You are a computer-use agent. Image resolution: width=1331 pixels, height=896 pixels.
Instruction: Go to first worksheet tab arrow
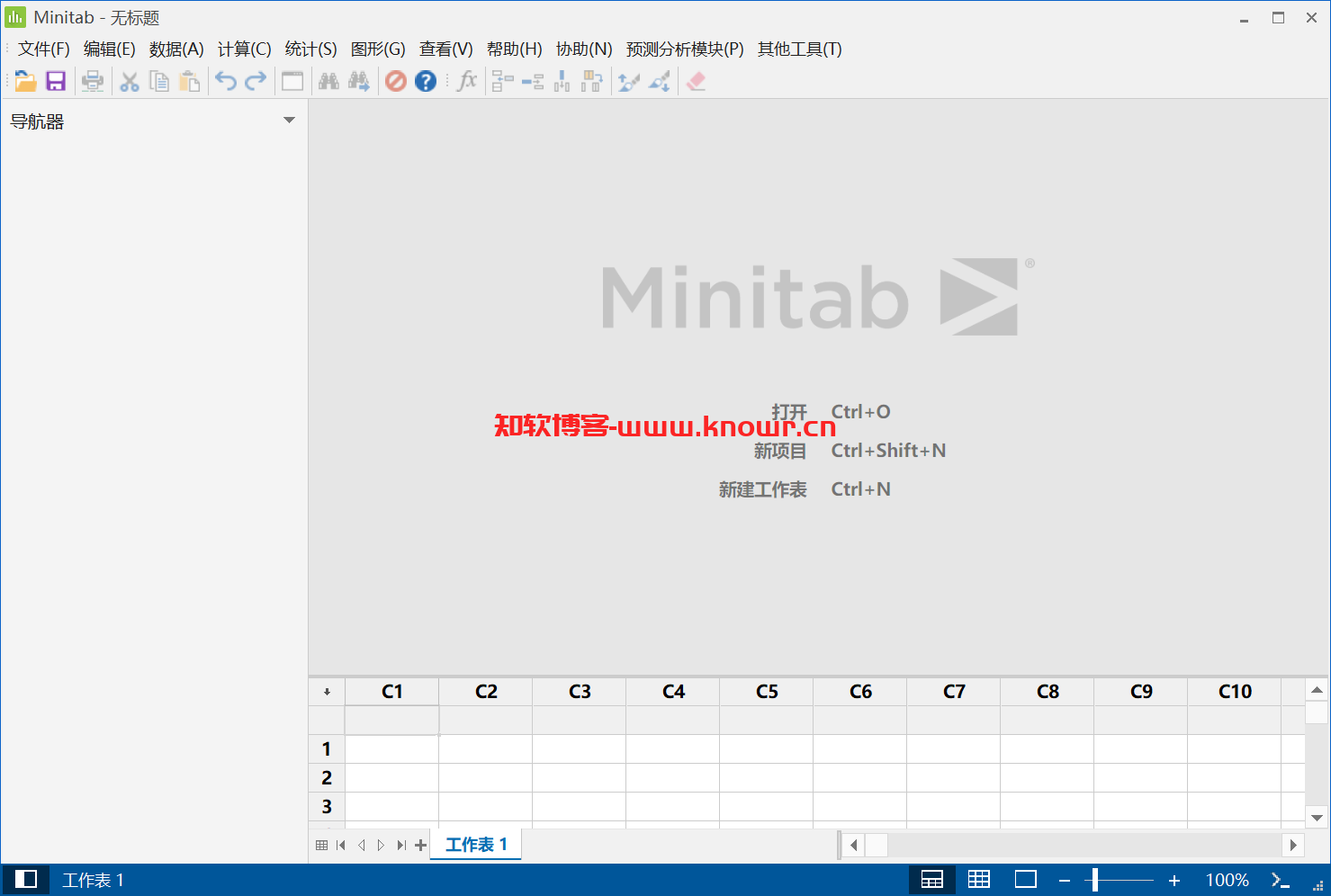[x=341, y=845]
